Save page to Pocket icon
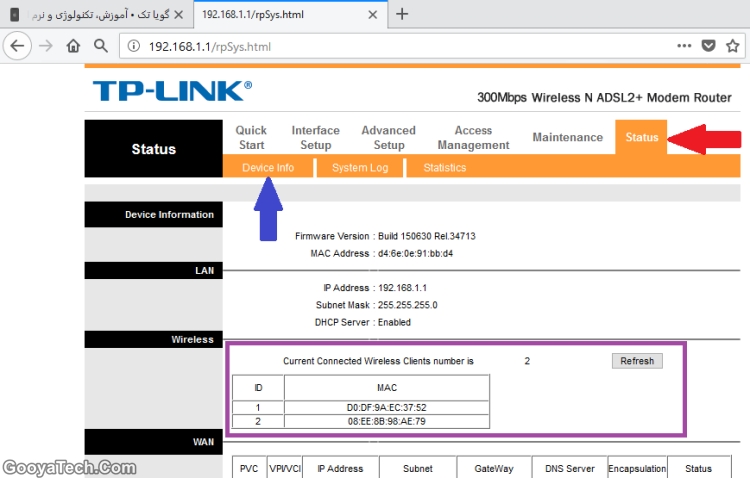 (708, 46)
